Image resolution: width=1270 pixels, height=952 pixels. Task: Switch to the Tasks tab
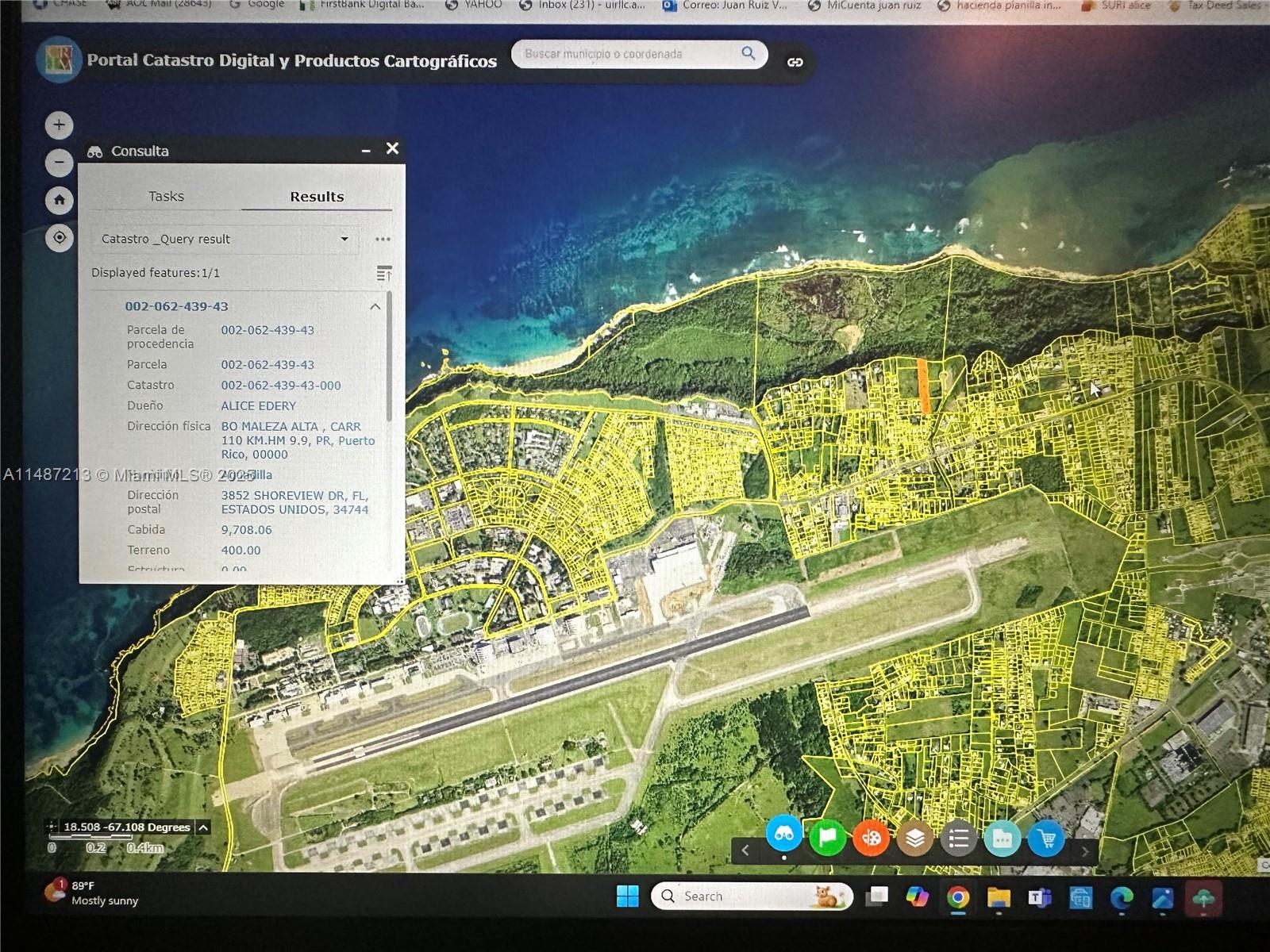(x=167, y=196)
